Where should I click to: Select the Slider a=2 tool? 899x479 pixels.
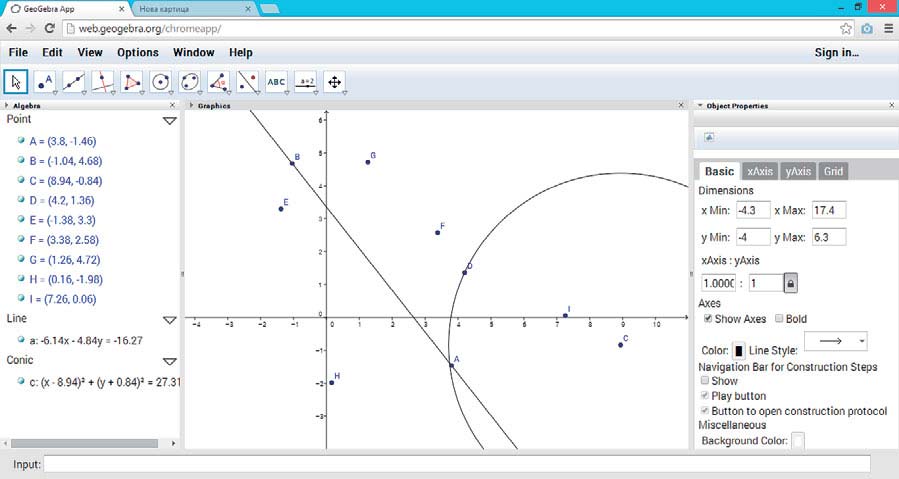click(306, 82)
